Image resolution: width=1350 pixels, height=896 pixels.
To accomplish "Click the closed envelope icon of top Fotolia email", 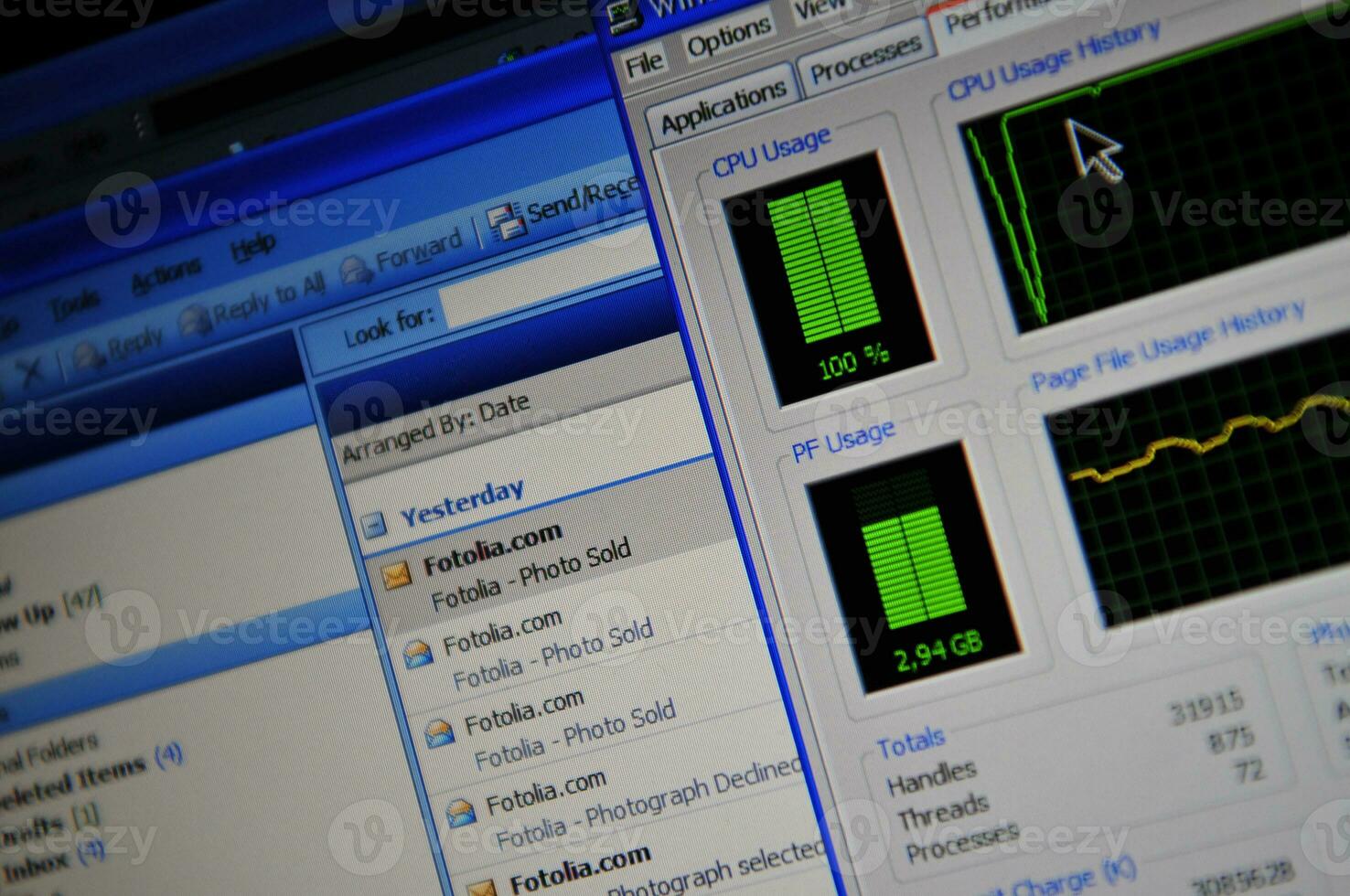I will point(396,576).
